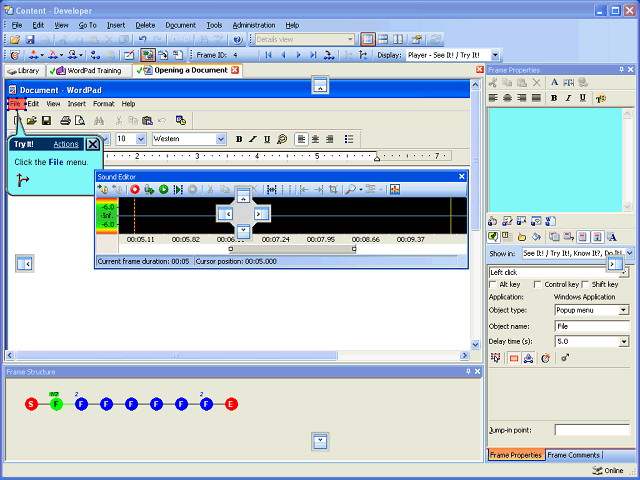Open the Details view dropdown
The width and height of the screenshot is (640, 480).
350,40
